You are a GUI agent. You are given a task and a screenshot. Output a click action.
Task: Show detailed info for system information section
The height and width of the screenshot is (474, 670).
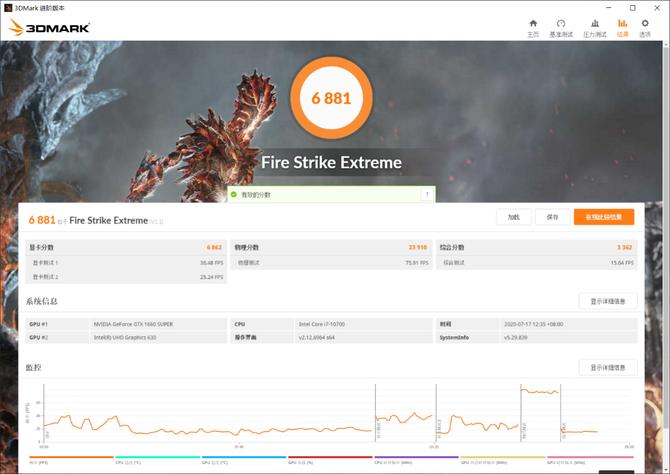click(607, 301)
